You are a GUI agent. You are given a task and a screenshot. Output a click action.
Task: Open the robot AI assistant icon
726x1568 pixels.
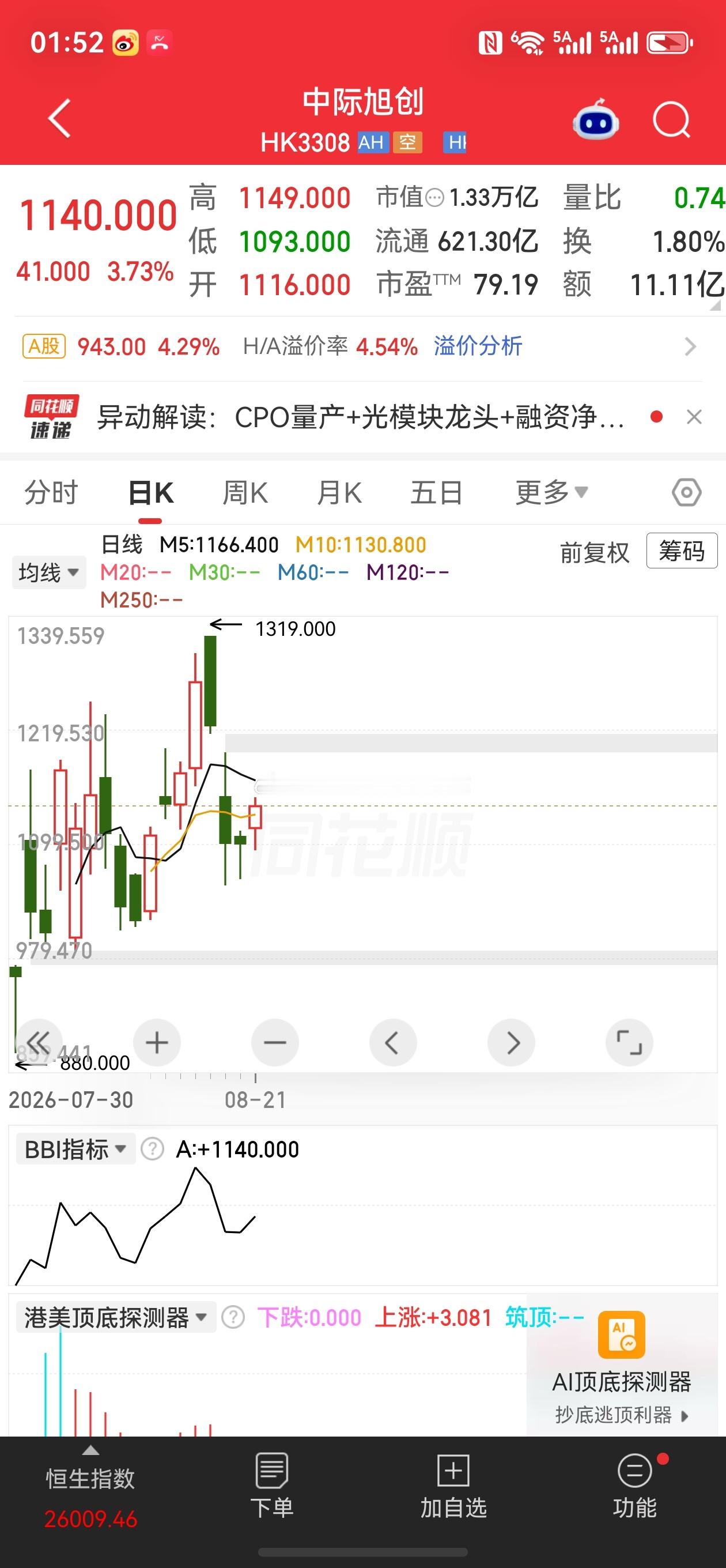point(596,119)
